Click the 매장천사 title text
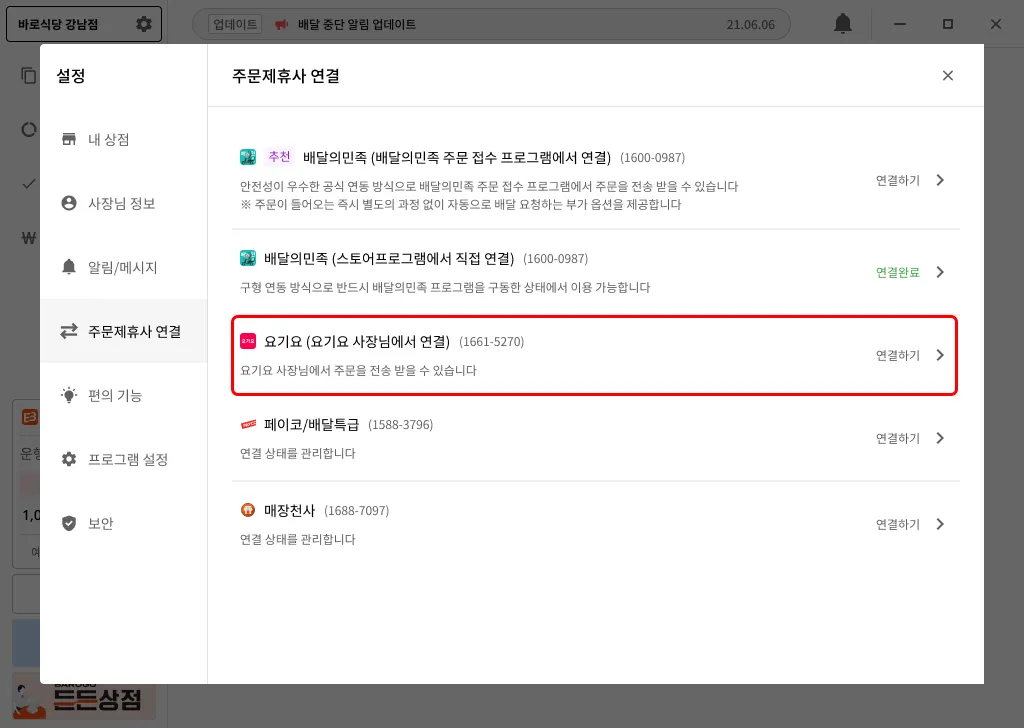 tap(289, 511)
